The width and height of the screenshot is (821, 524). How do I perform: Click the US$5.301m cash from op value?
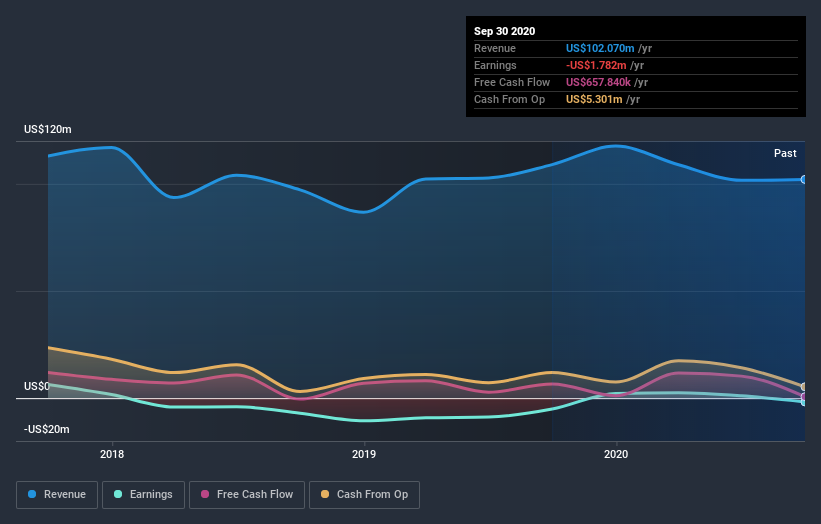point(594,99)
